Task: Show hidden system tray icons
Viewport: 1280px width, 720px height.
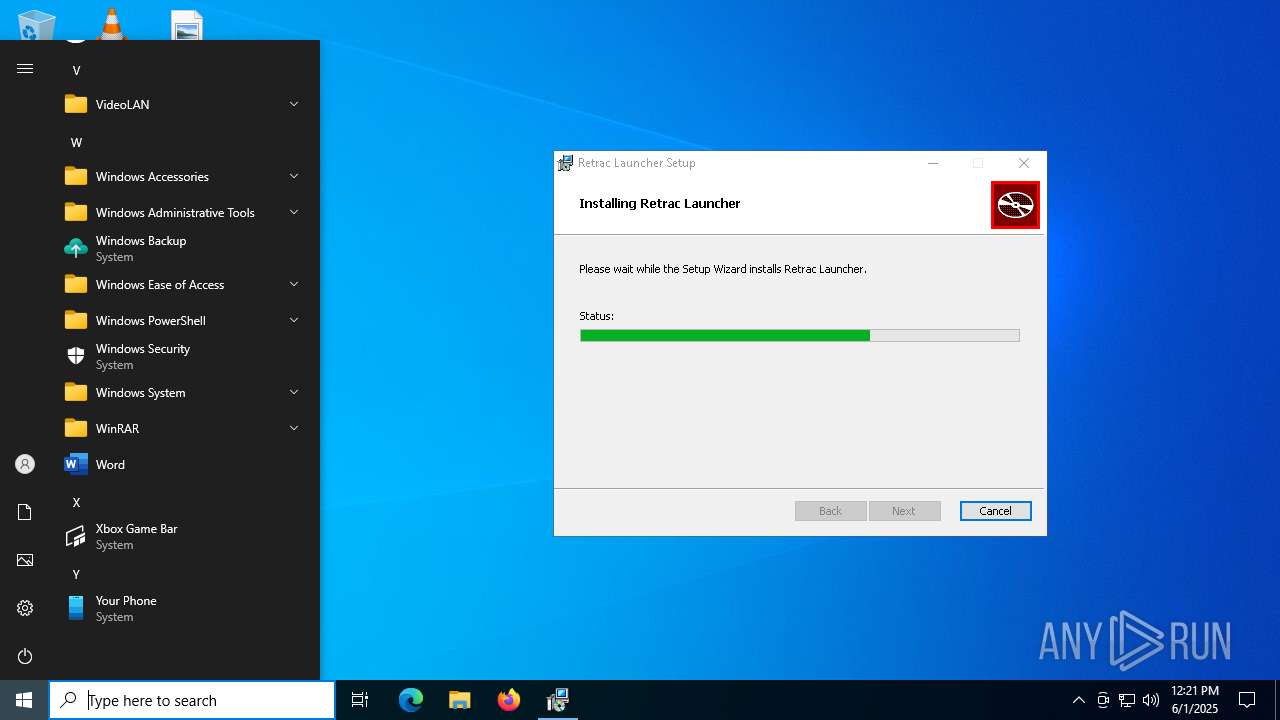Action: [x=1078, y=700]
